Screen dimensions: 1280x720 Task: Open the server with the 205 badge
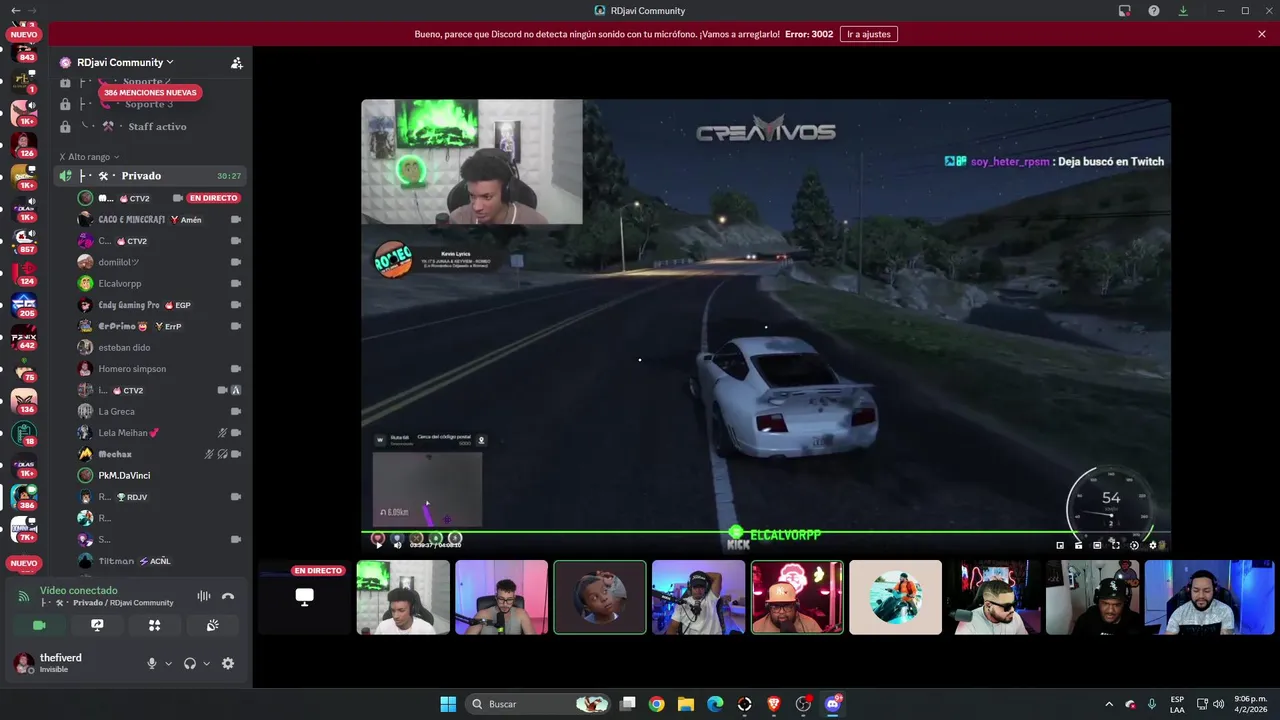coord(24,303)
